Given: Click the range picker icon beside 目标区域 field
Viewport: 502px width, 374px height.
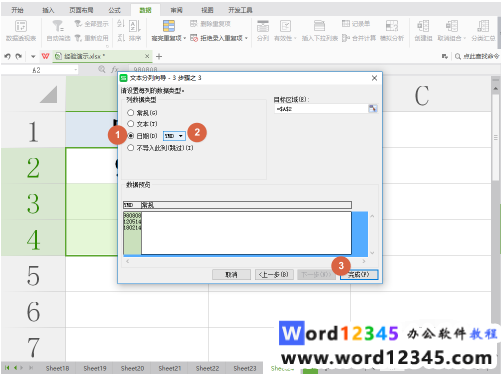Looking at the screenshot, I should click(373, 109).
